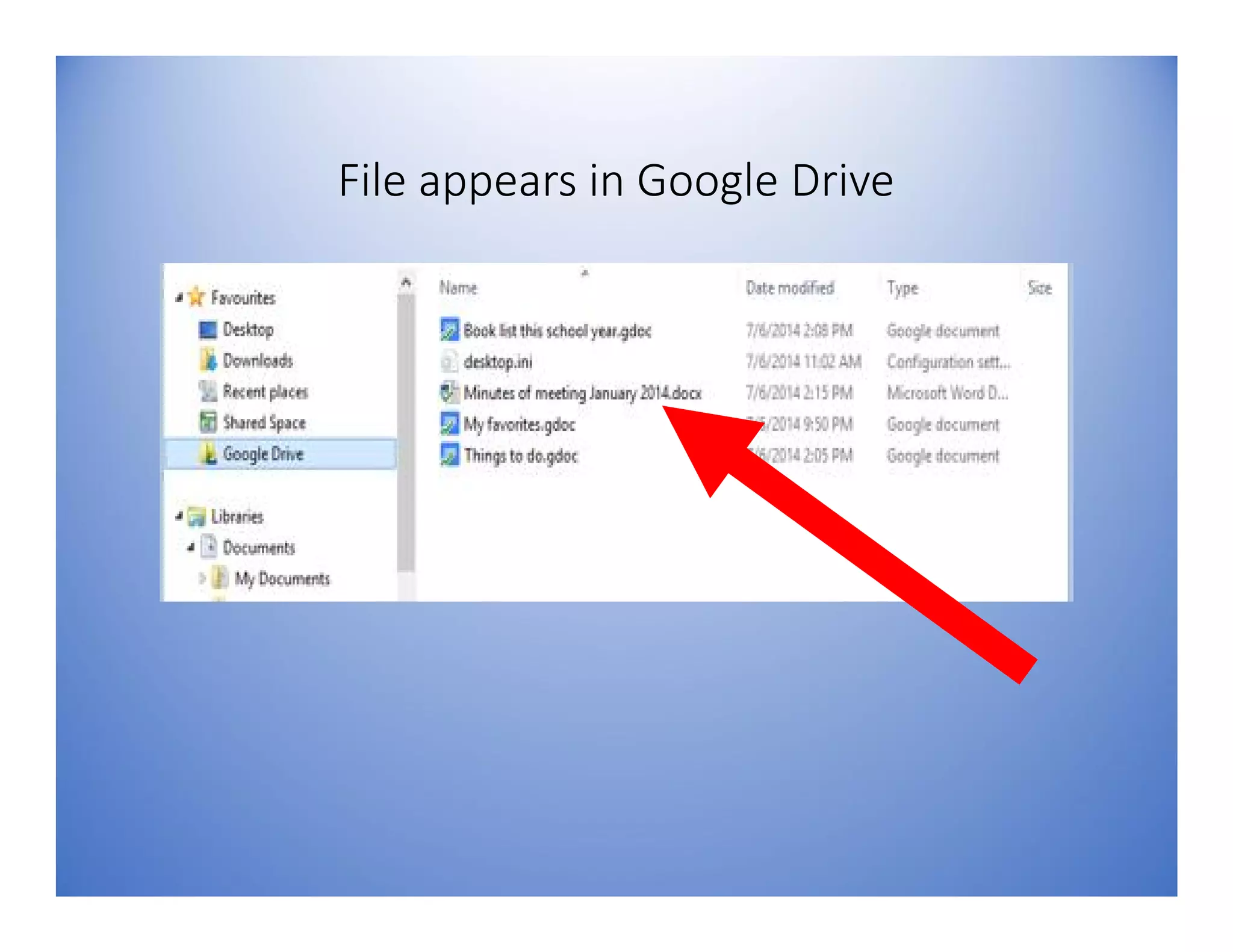Screen dimensions: 1233x952
Task: Select the Favourites heading label
Action: tap(243, 297)
